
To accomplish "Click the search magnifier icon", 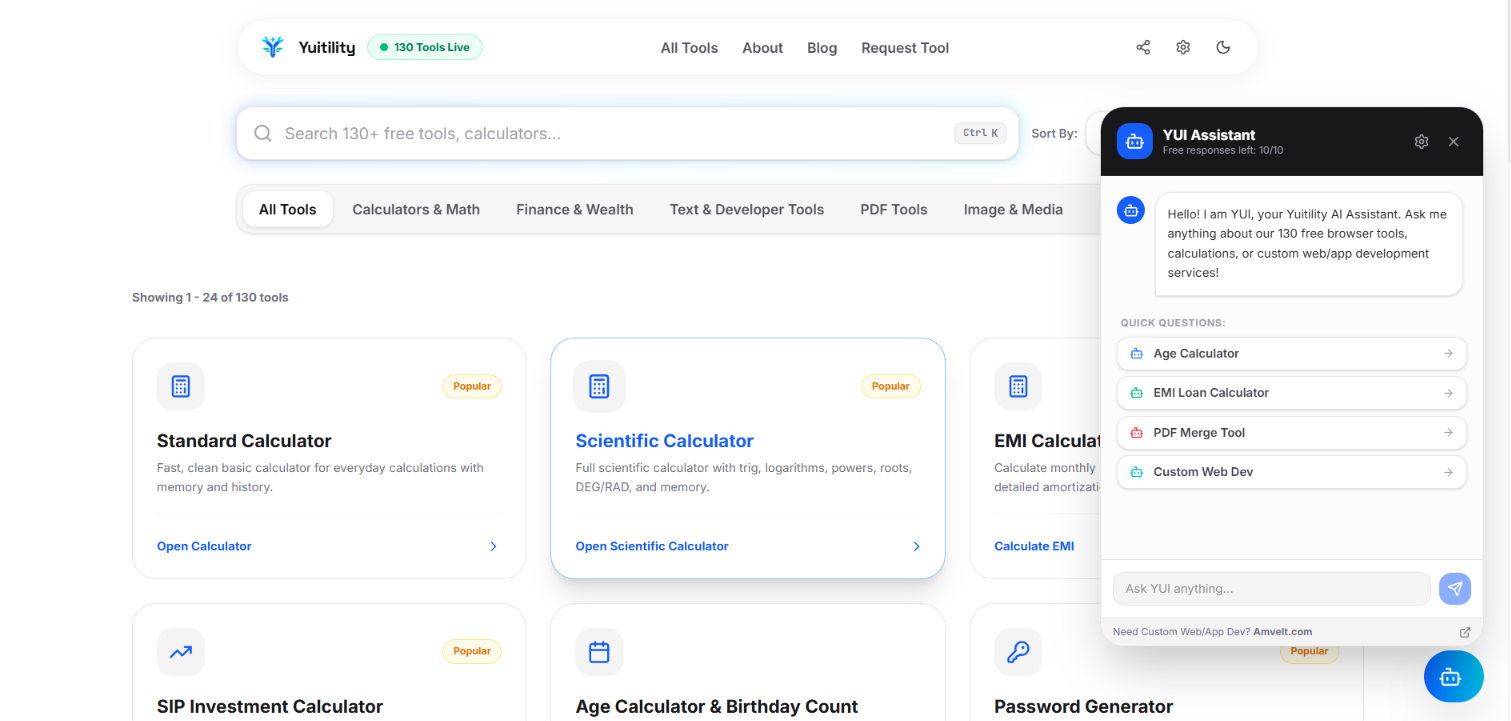I will point(263,133).
